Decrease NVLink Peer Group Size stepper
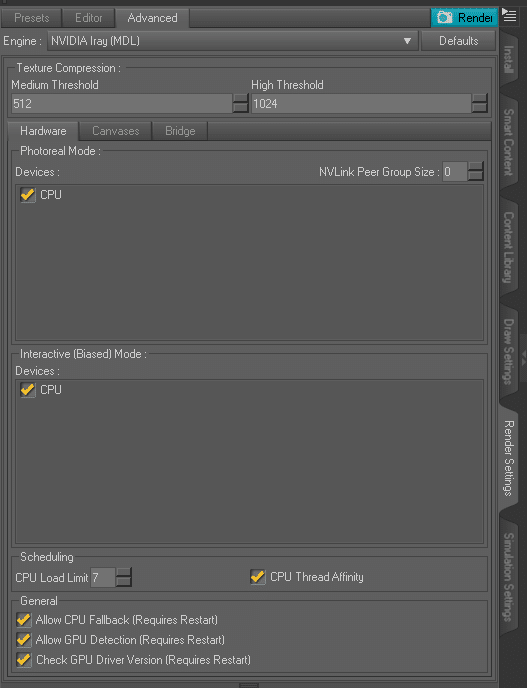 [x=476, y=176]
